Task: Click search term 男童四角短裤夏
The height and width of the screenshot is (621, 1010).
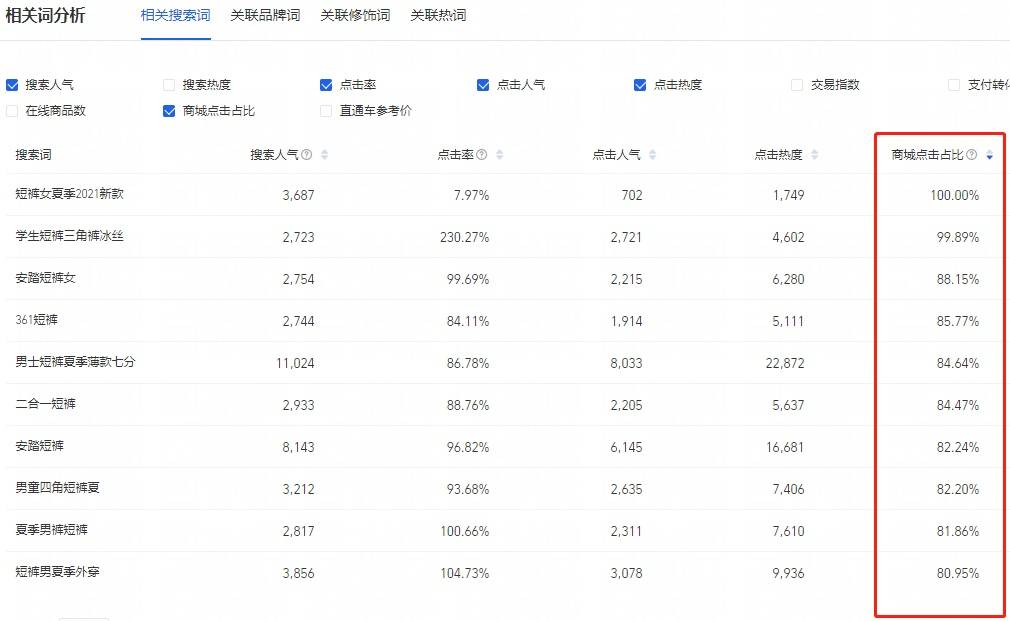Action: [x=58, y=488]
